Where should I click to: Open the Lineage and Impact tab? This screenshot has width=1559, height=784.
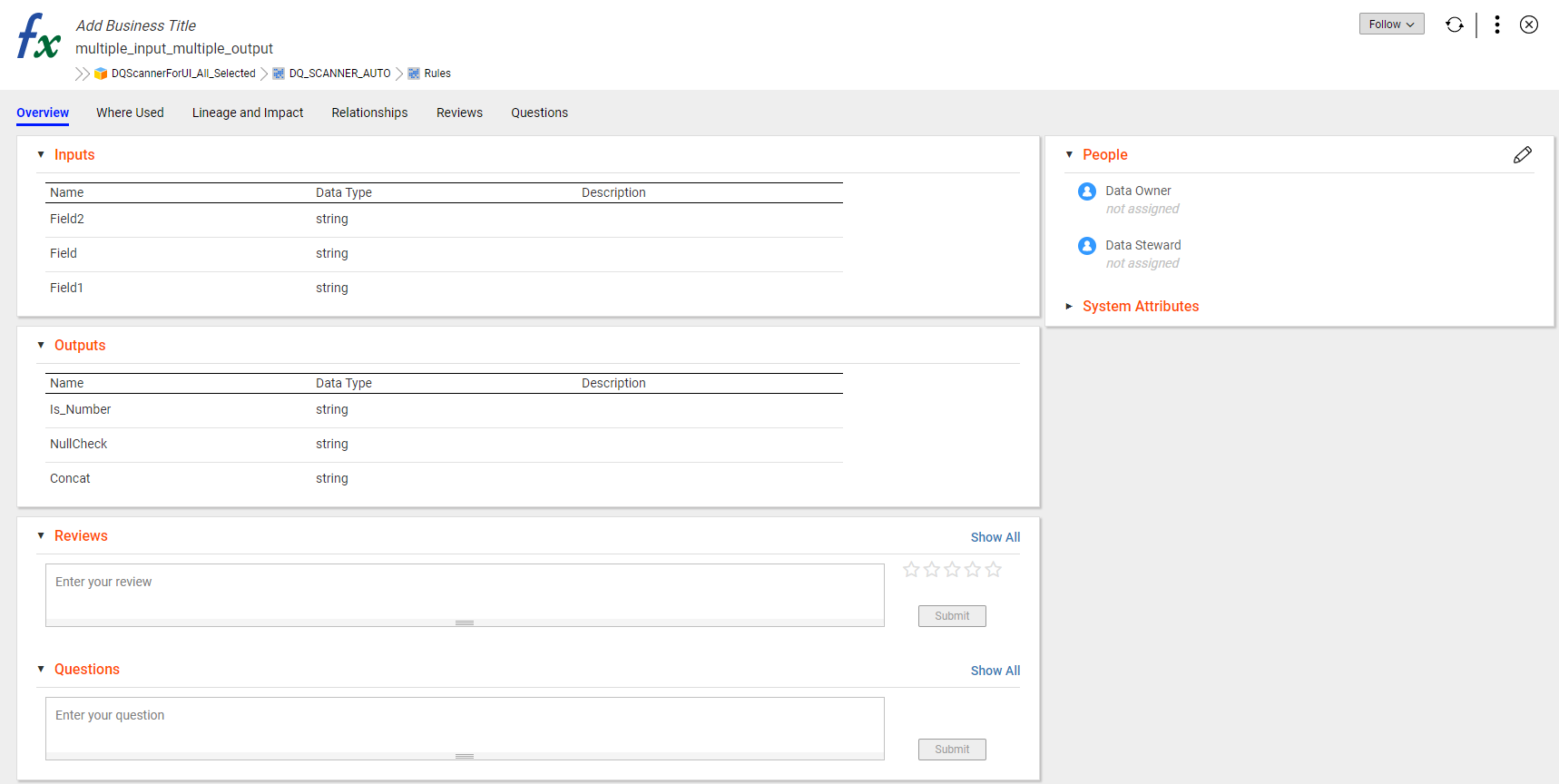pyautogui.click(x=248, y=113)
